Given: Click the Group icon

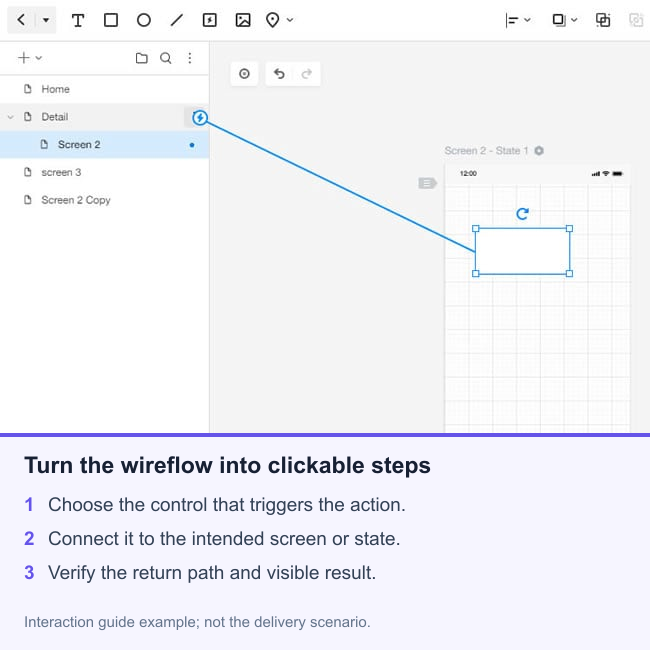Looking at the screenshot, I should click(x=603, y=20).
